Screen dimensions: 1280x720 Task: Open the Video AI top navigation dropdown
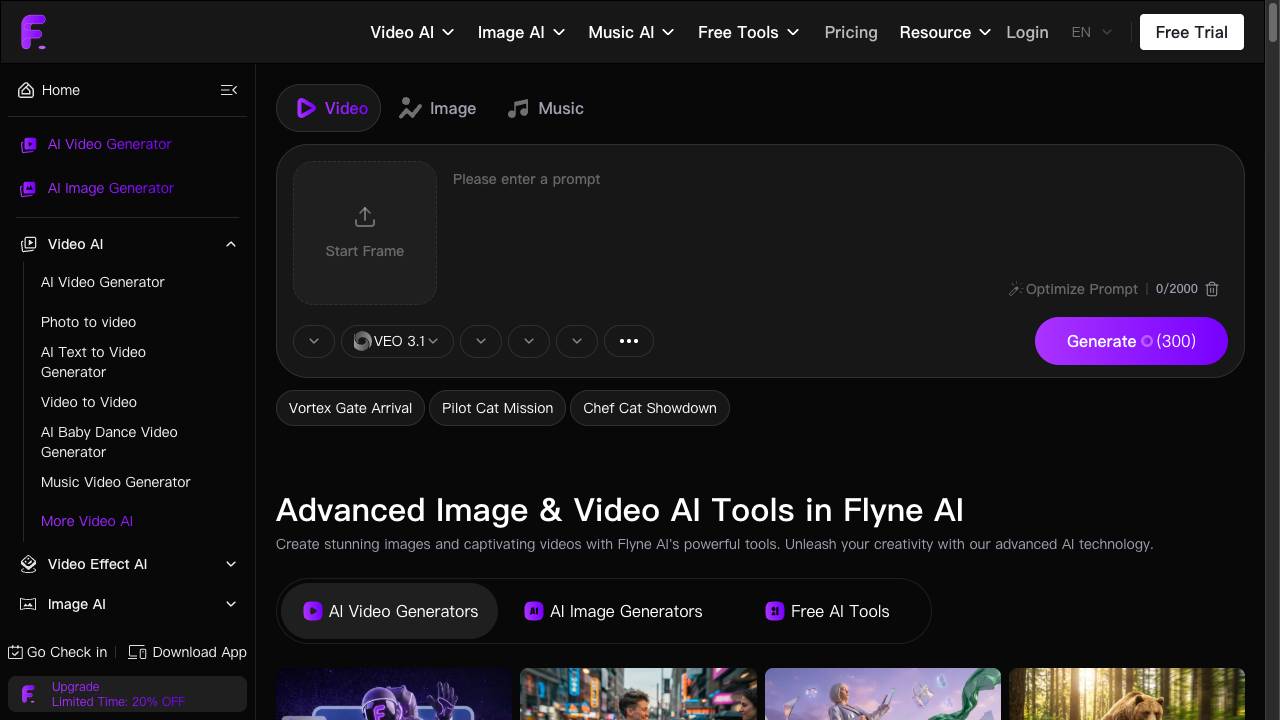[412, 32]
